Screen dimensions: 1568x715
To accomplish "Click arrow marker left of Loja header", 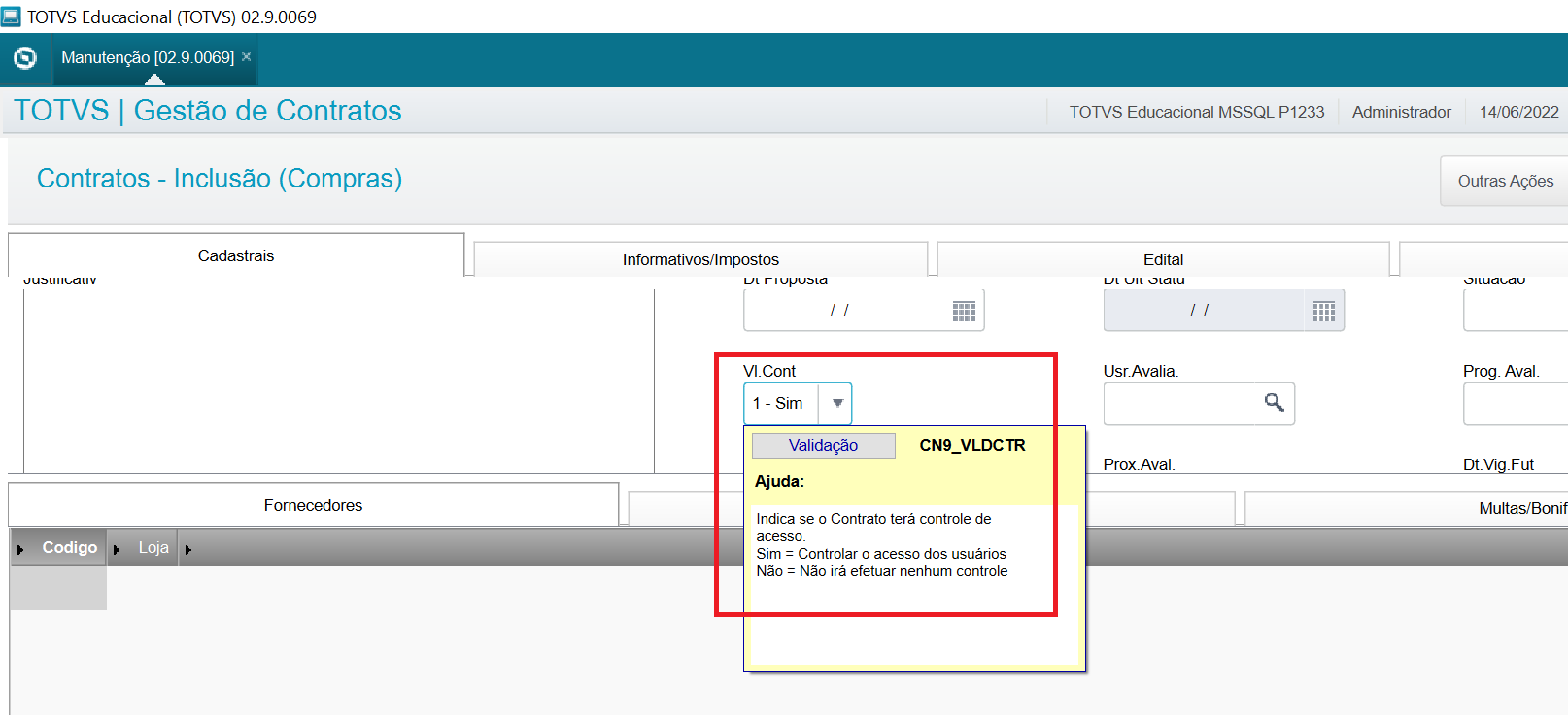I will pos(117,550).
